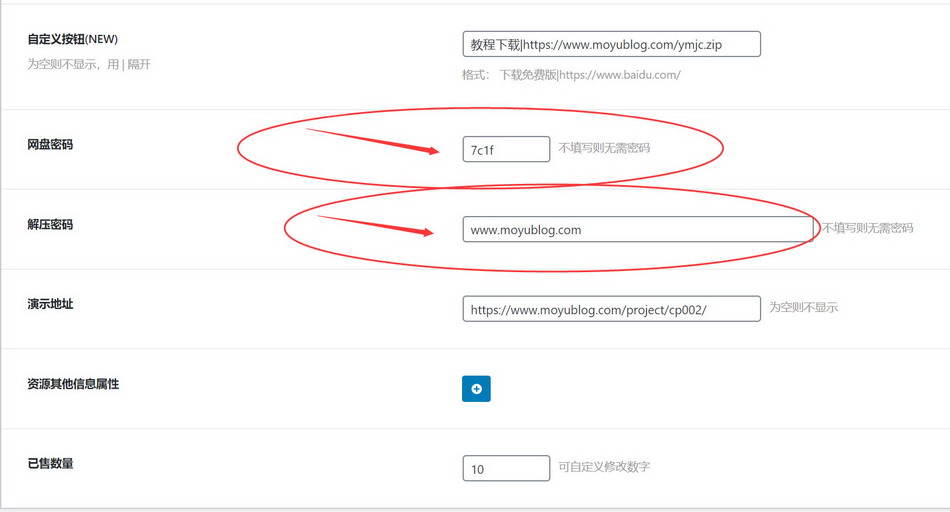Click 不填写则无需密码 hint beside 解压密码 field
The width and height of the screenshot is (950, 512).
pos(867,228)
